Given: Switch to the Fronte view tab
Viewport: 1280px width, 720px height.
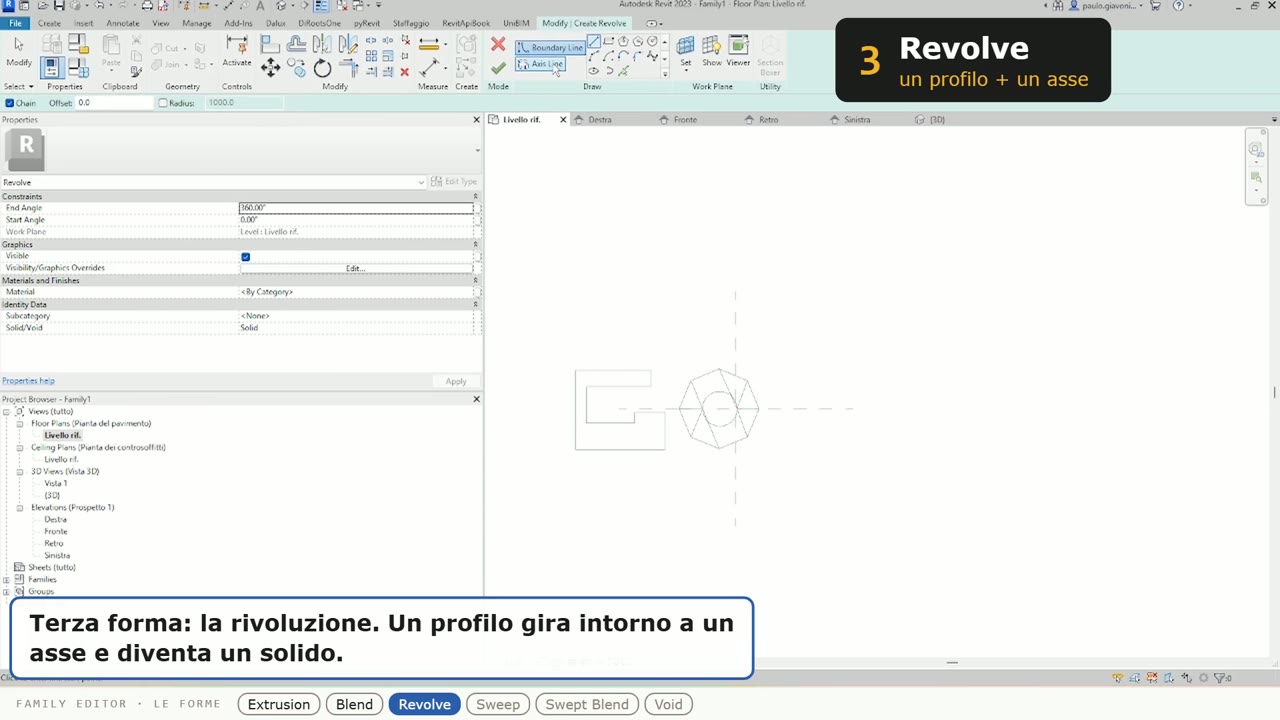Looking at the screenshot, I should point(685,120).
